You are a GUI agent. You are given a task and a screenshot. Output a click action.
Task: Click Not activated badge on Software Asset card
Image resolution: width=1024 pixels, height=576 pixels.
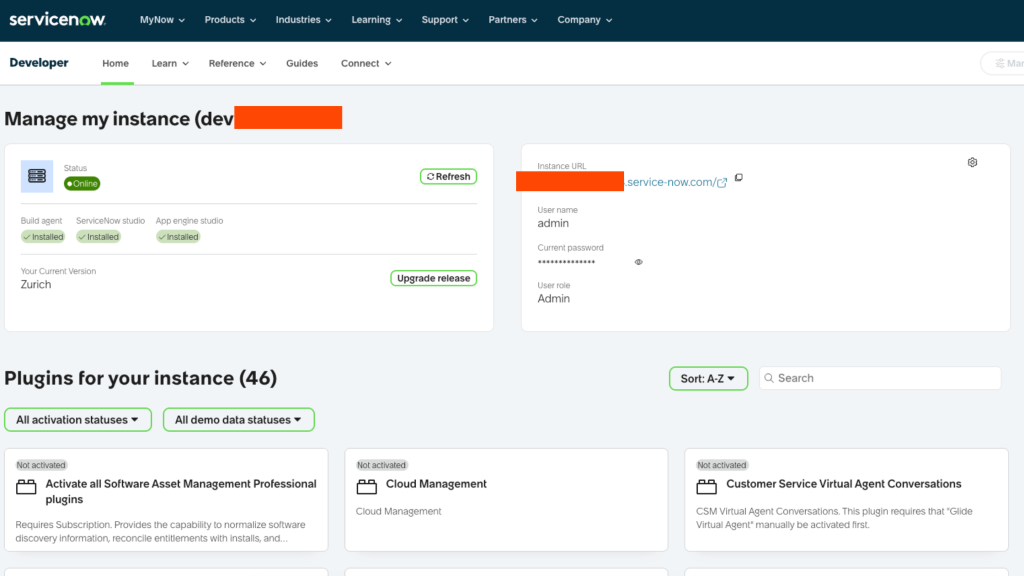(x=40, y=465)
